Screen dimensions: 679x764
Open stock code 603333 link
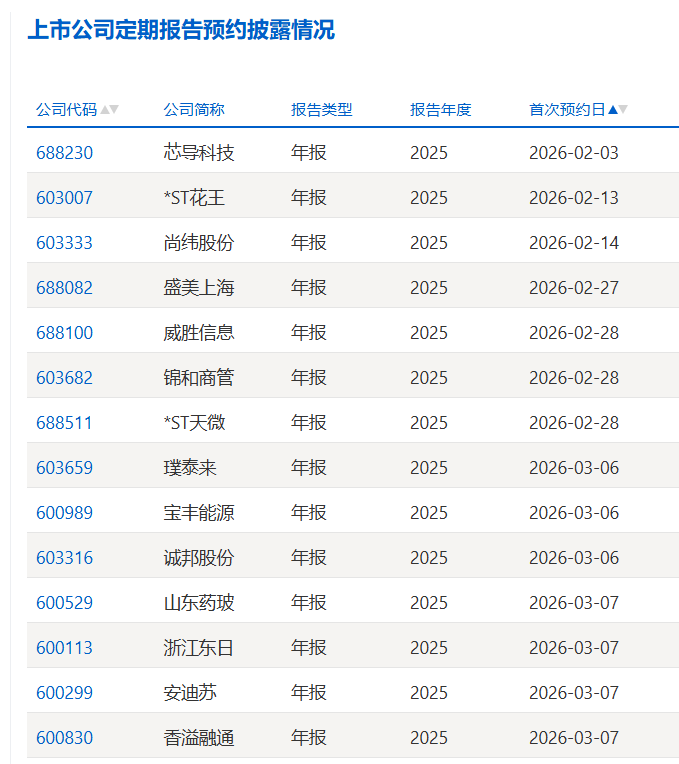point(64,243)
